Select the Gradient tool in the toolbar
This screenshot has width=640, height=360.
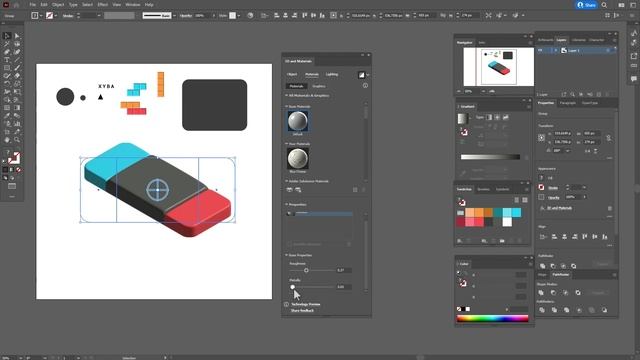coord(17,108)
